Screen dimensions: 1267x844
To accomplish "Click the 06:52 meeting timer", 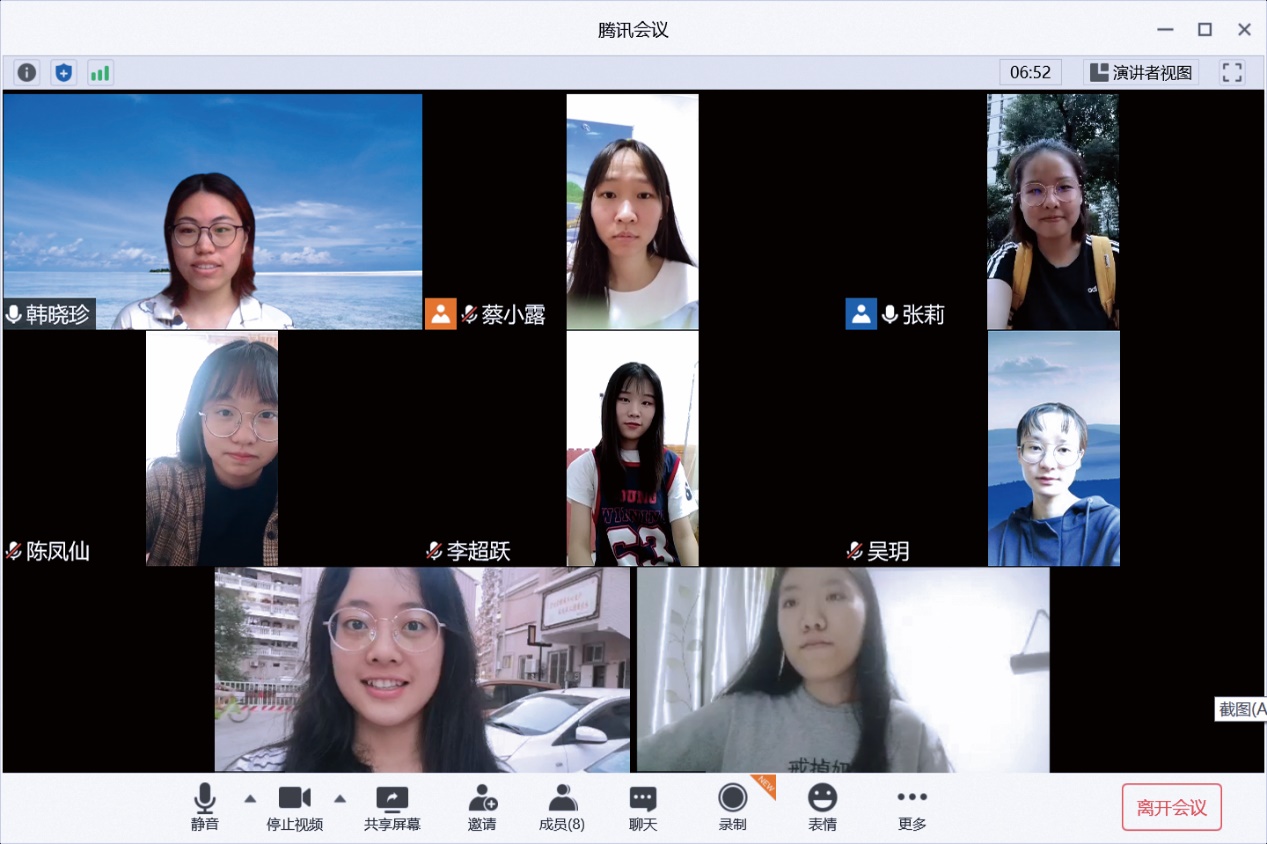I will coord(1030,72).
